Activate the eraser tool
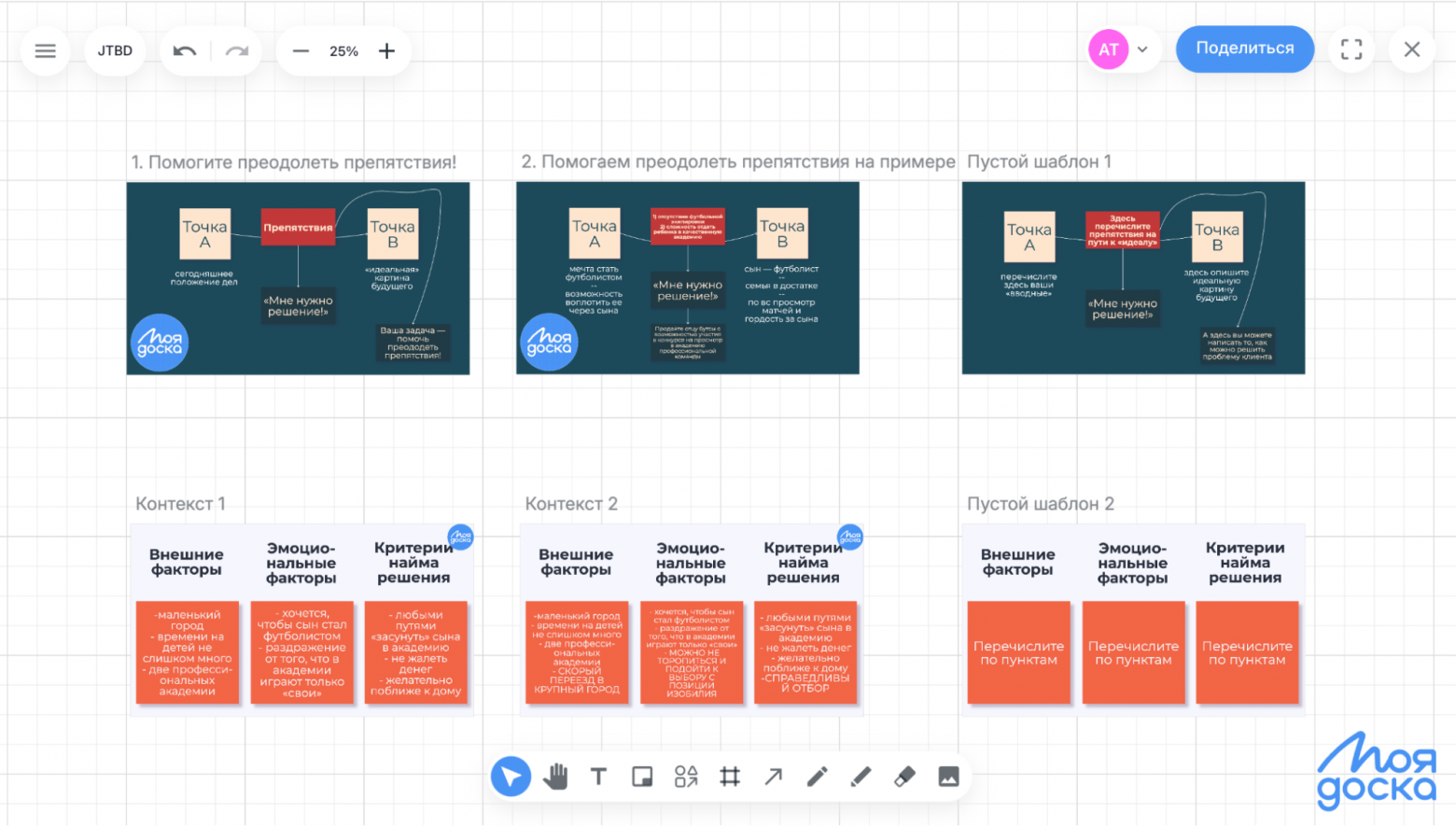 tap(904, 777)
